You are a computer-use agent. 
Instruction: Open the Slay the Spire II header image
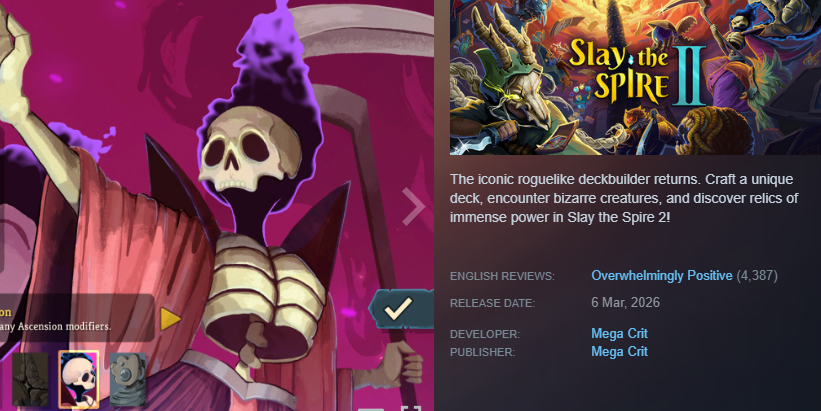pos(635,77)
